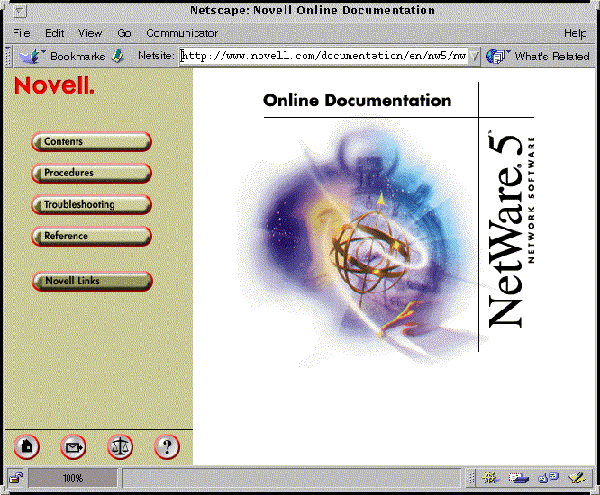The width and height of the screenshot is (600, 495).
Task: Open the Communicator menu
Action: (x=182, y=33)
